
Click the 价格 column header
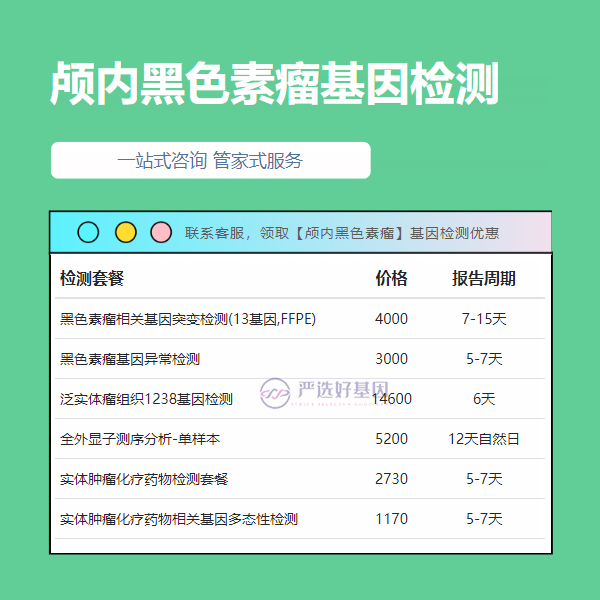[x=391, y=278]
